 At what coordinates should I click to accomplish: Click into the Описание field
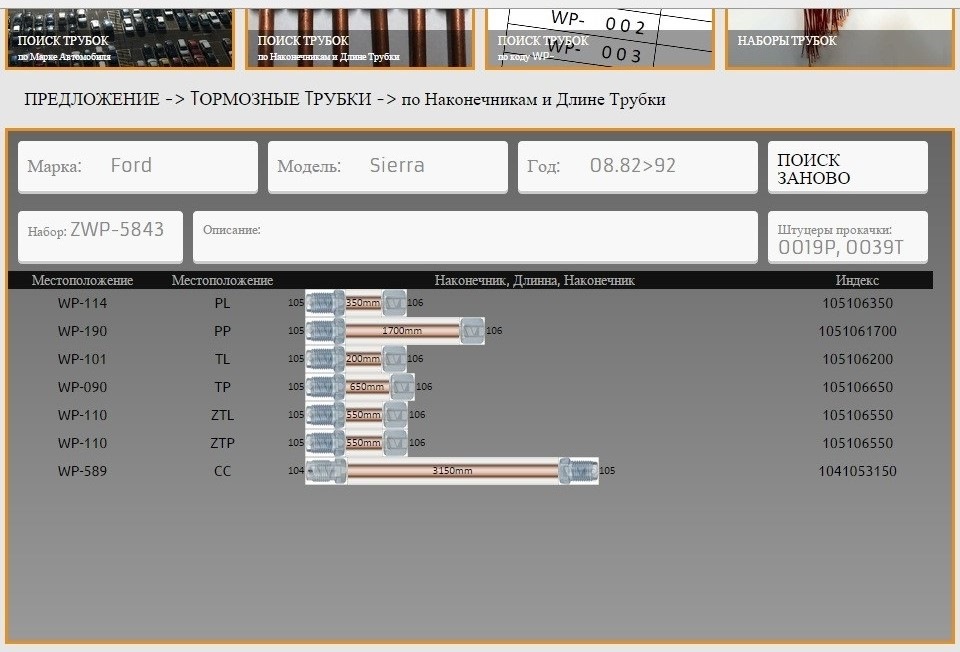coord(475,237)
